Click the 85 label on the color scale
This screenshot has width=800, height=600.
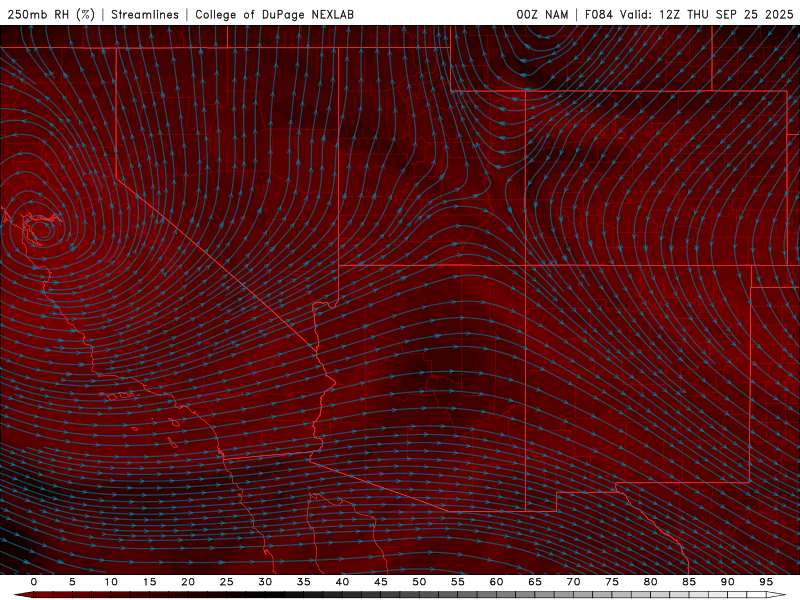(x=689, y=582)
